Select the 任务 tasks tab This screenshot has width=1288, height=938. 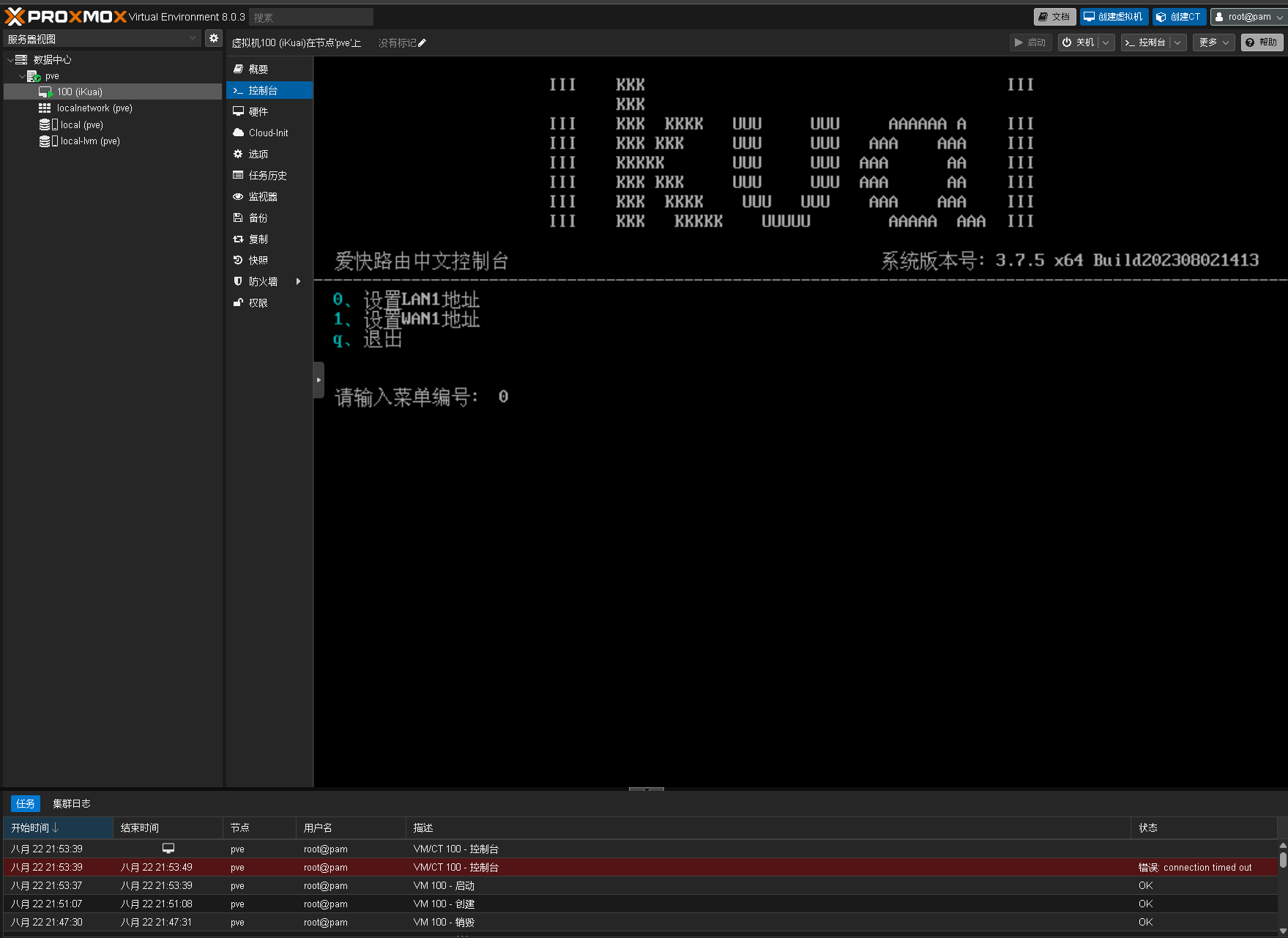pos(26,803)
